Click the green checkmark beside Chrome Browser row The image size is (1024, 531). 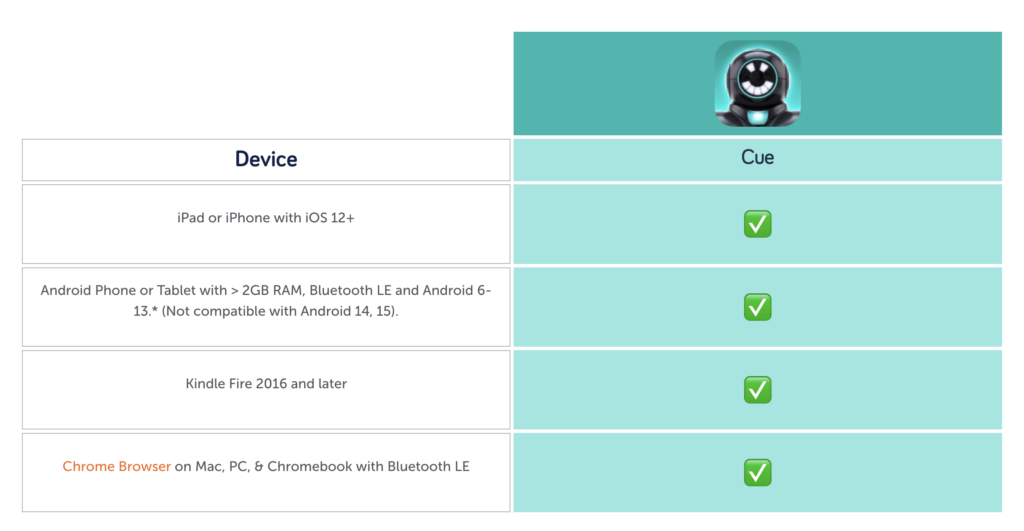pos(757,472)
